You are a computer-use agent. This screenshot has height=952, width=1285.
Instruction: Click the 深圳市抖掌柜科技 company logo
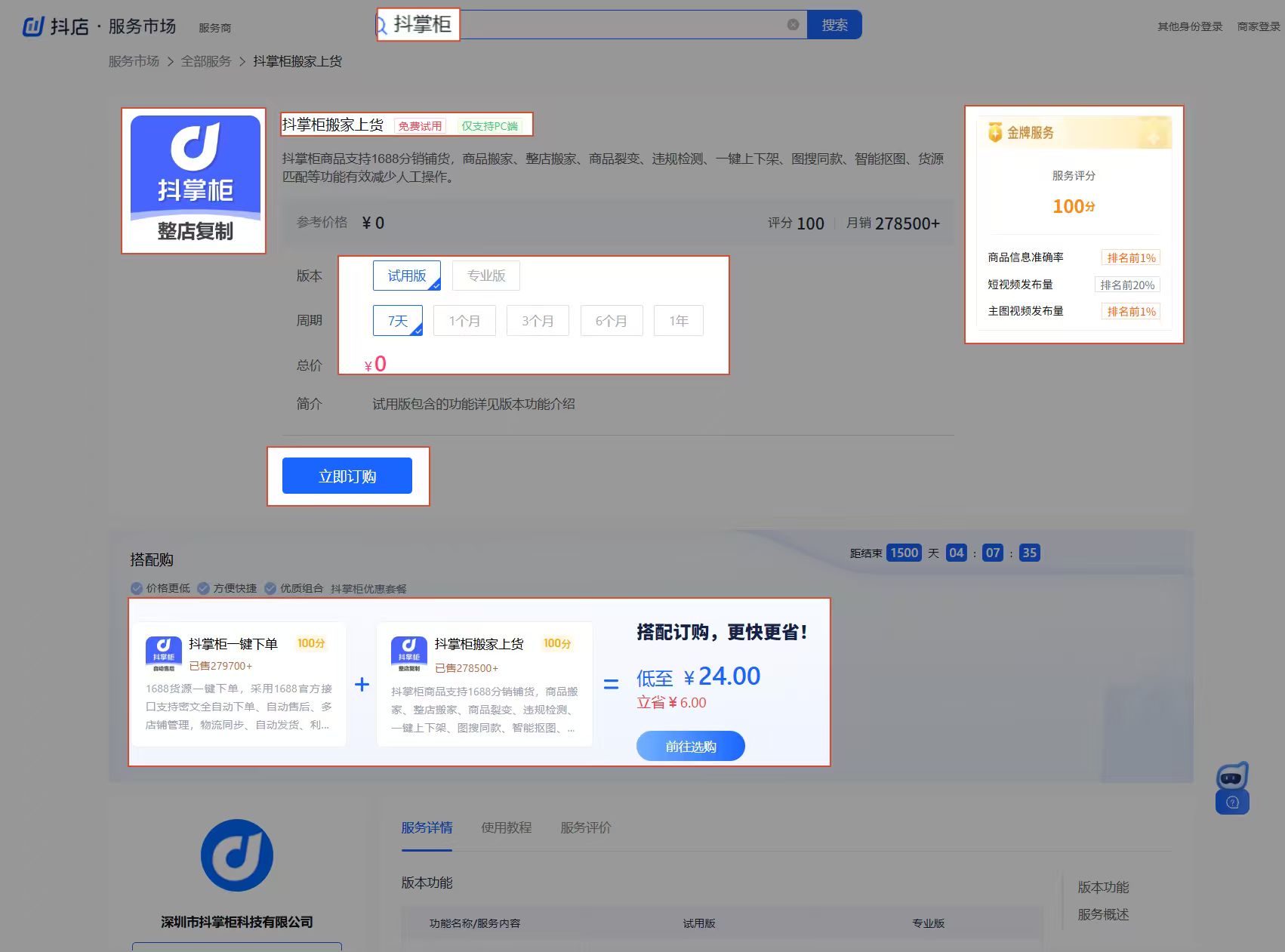[237, 855]
